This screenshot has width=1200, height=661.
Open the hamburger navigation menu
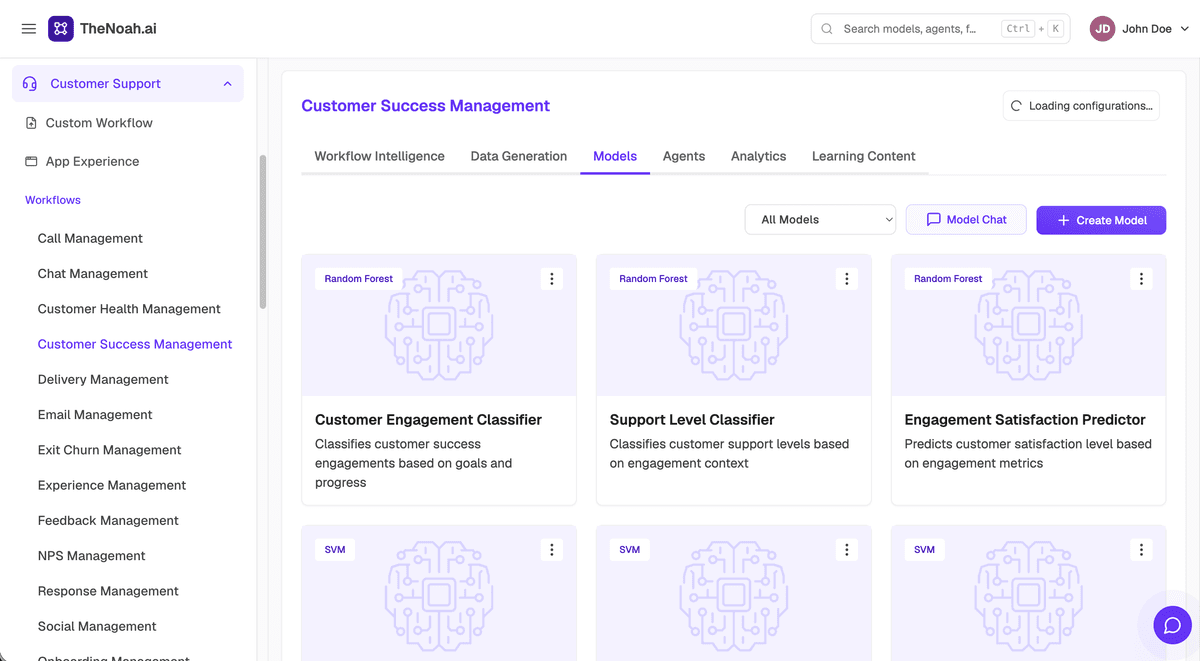point(29,29)
